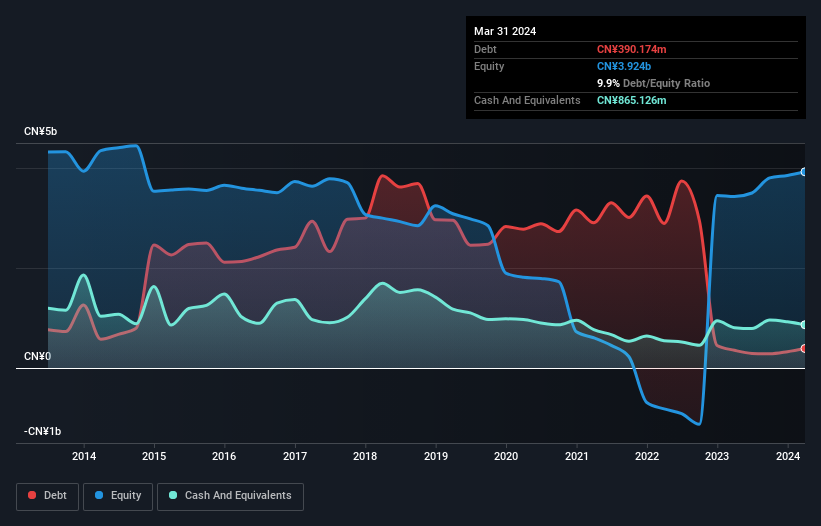Click the CN¥5b y-axis label

[x=40, y=131]
